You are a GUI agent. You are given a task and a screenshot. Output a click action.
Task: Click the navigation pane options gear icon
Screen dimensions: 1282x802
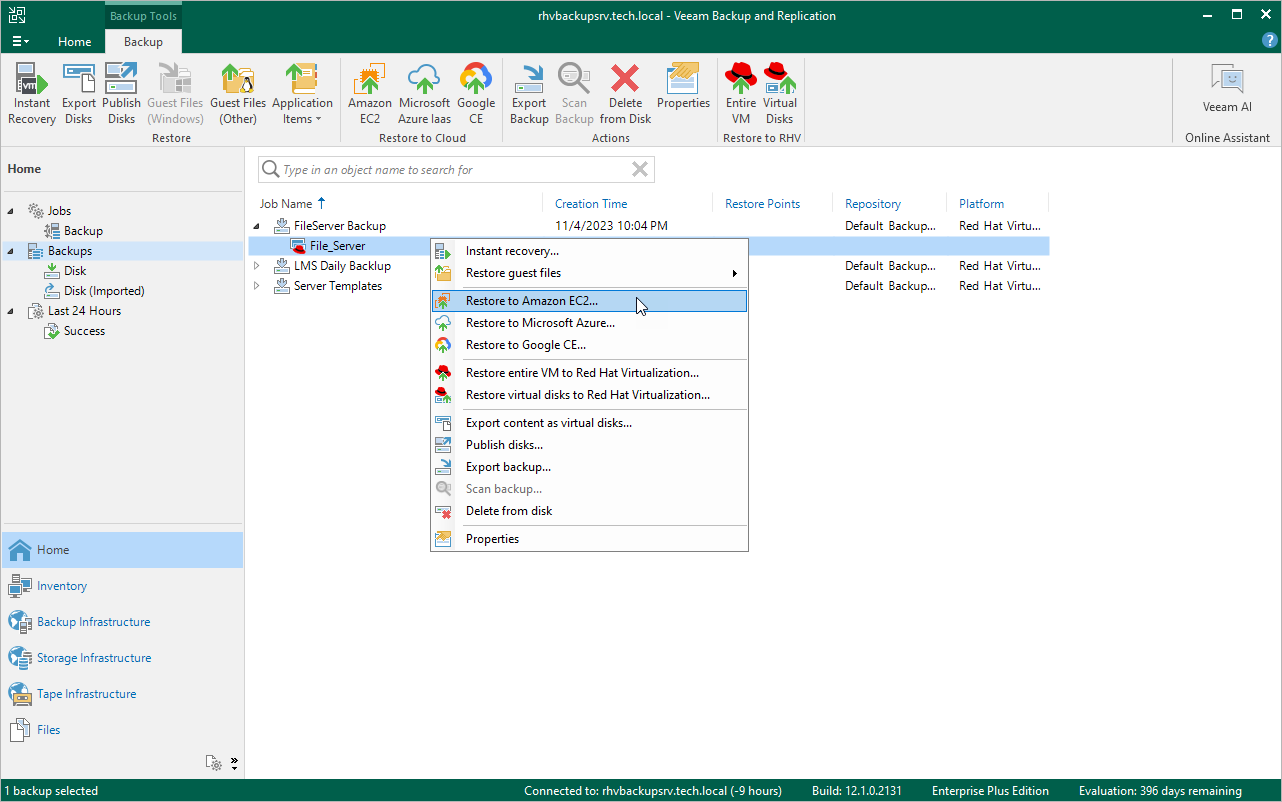point(214,763)
